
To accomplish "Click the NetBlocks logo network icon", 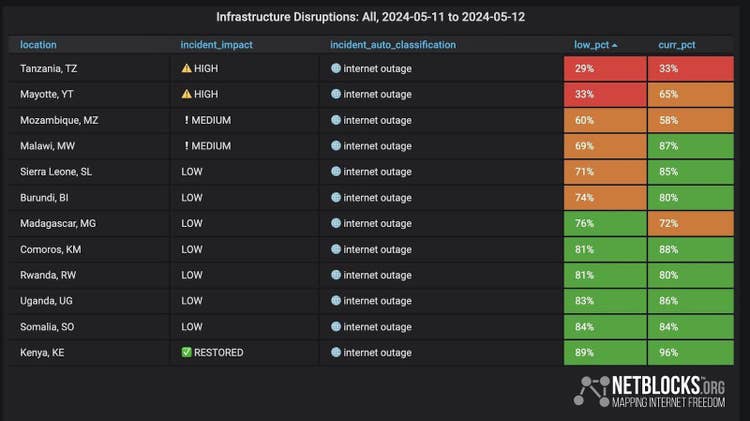I will (x=591, y=390).
